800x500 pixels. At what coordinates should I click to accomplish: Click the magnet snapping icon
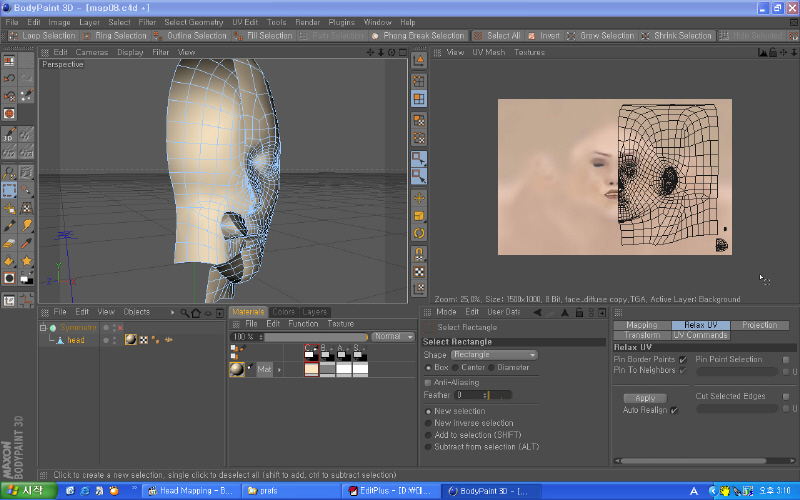pyautogui.click(x=419, y=254)
